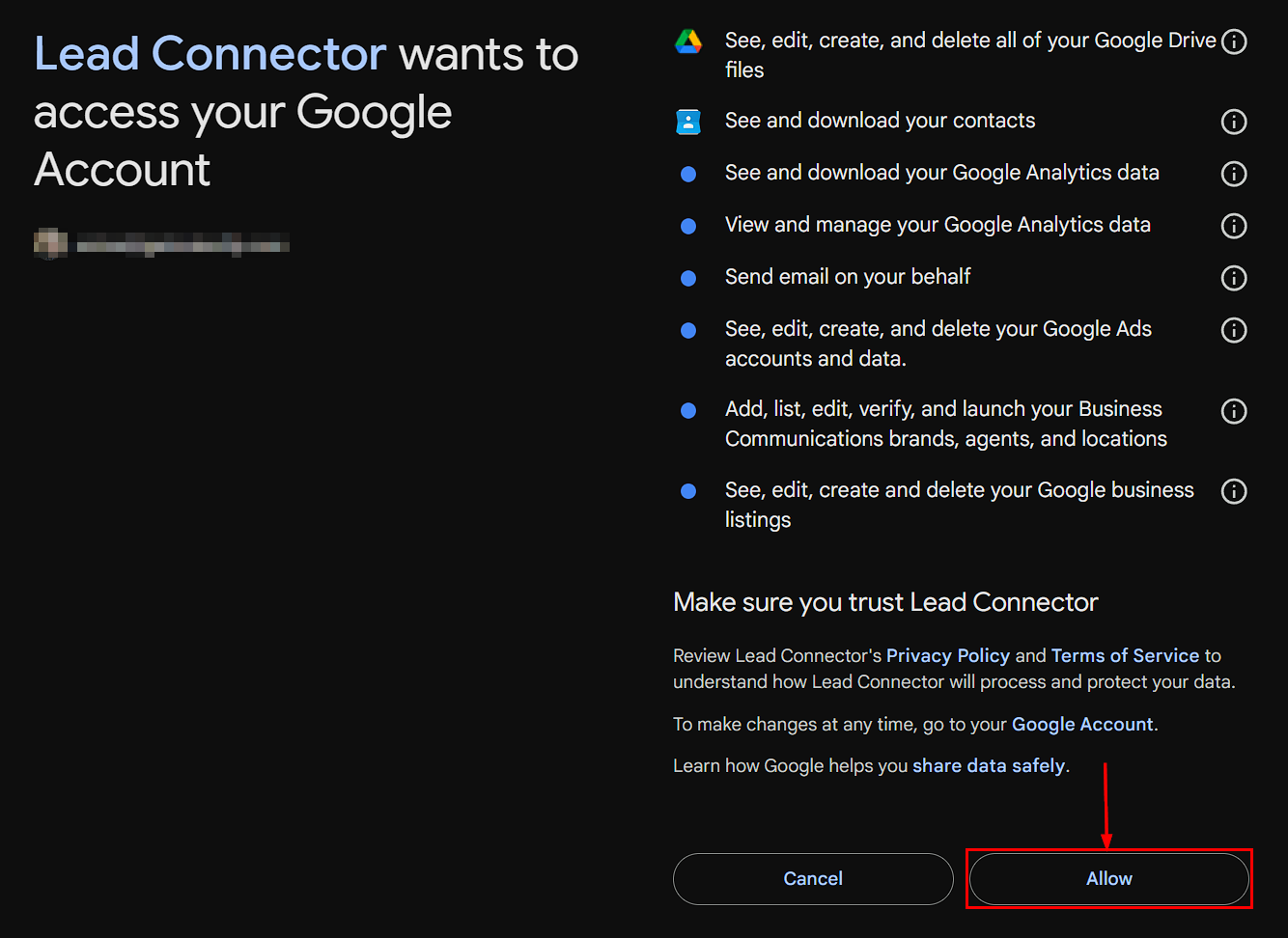
Task: Open Lead Connector's Privacy Policy
Action: pos(947,655)
